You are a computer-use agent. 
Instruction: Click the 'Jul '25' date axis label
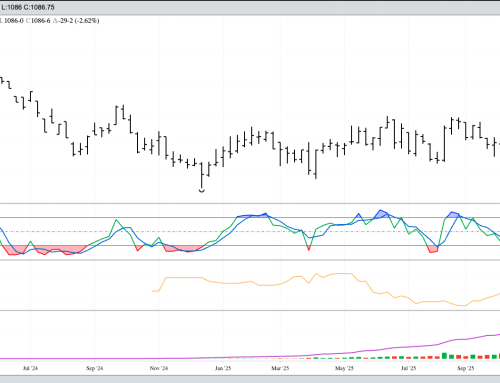(409, 368)
